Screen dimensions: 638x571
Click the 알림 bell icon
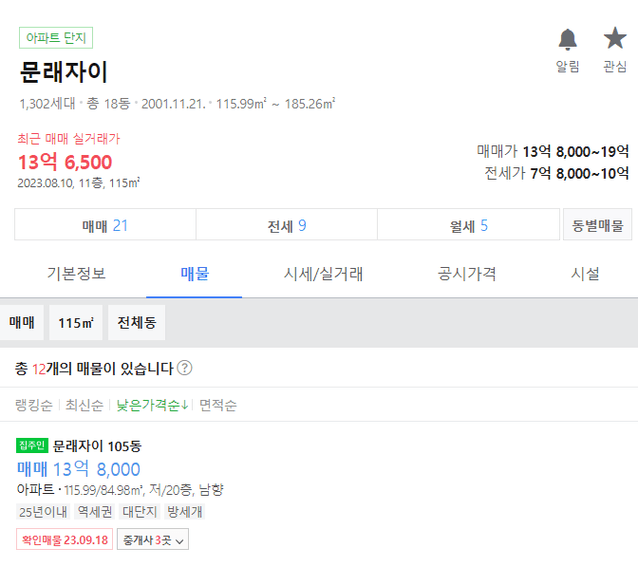point(567,39)
